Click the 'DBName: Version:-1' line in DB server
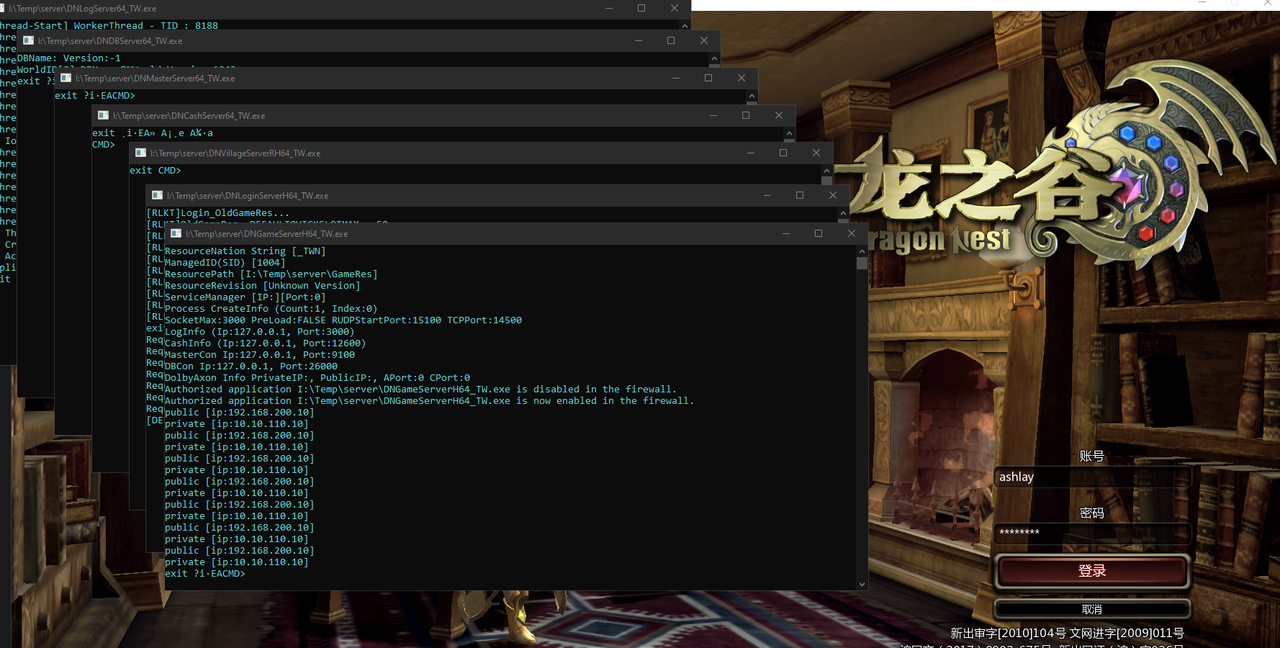The height and width of the screenshot is (648, 1280). click(x=69, y=58)
